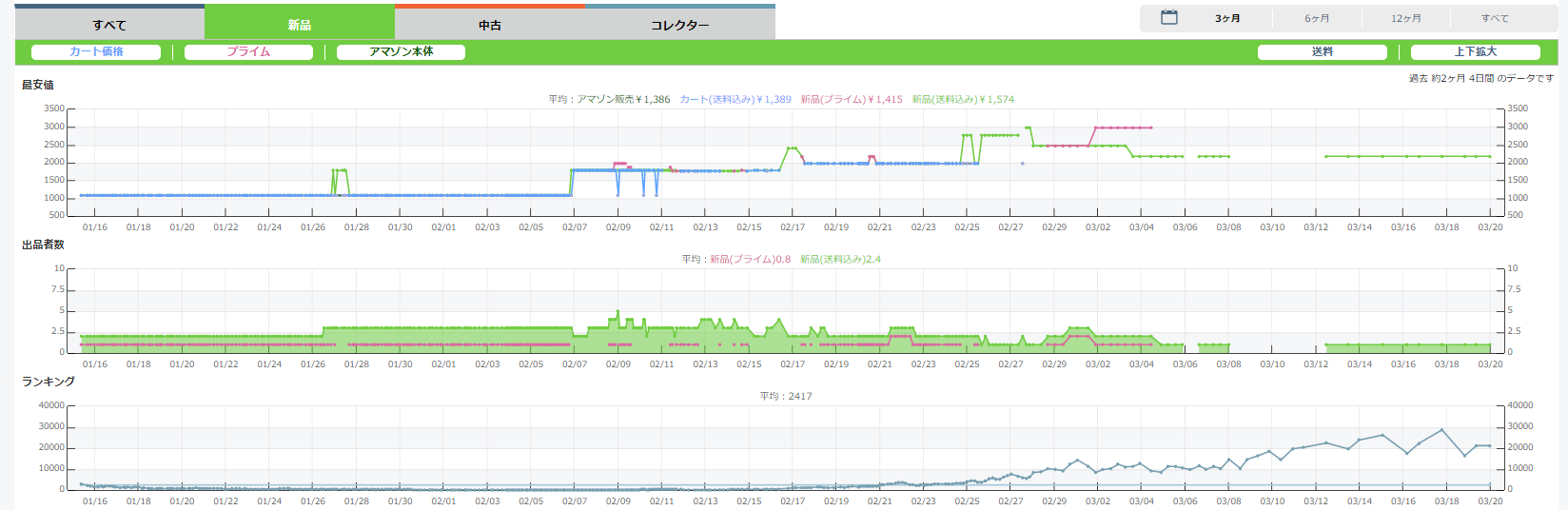
Task: Toggle the アマゾン本体 filter
Action: coord(401,52)
